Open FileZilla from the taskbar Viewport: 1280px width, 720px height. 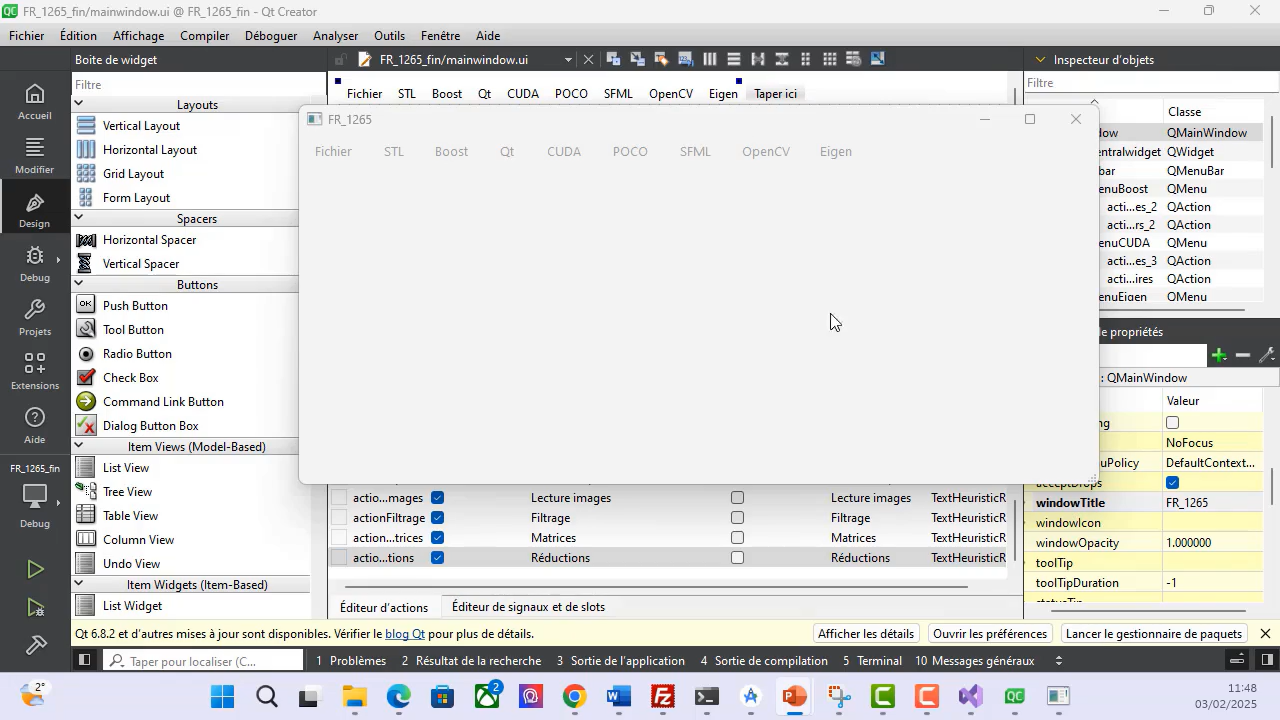662,696
